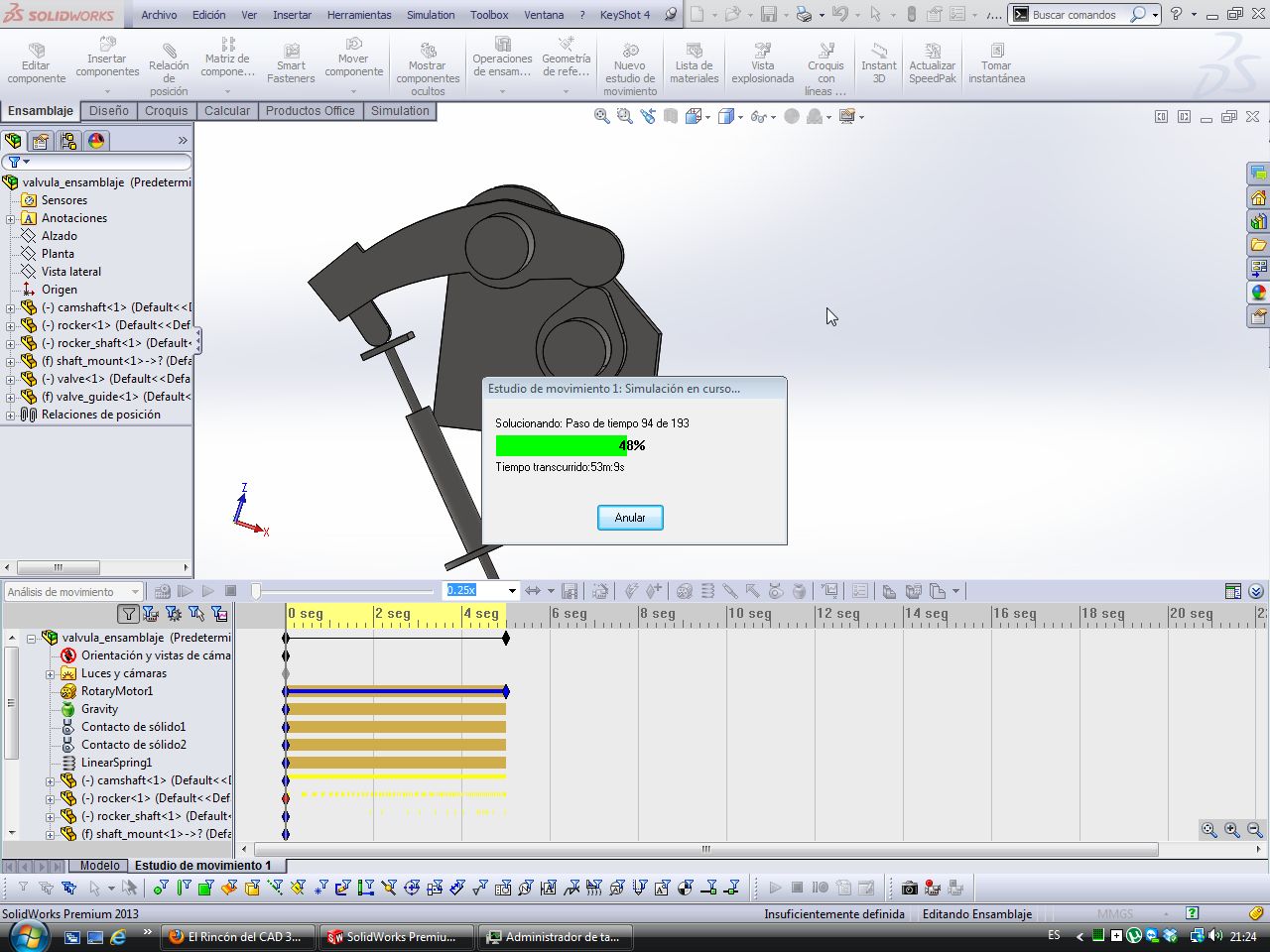This screenshot has height=952, width=1270.
Task: Open playback speed 0.25x dropdown
Action: point(512,591)
